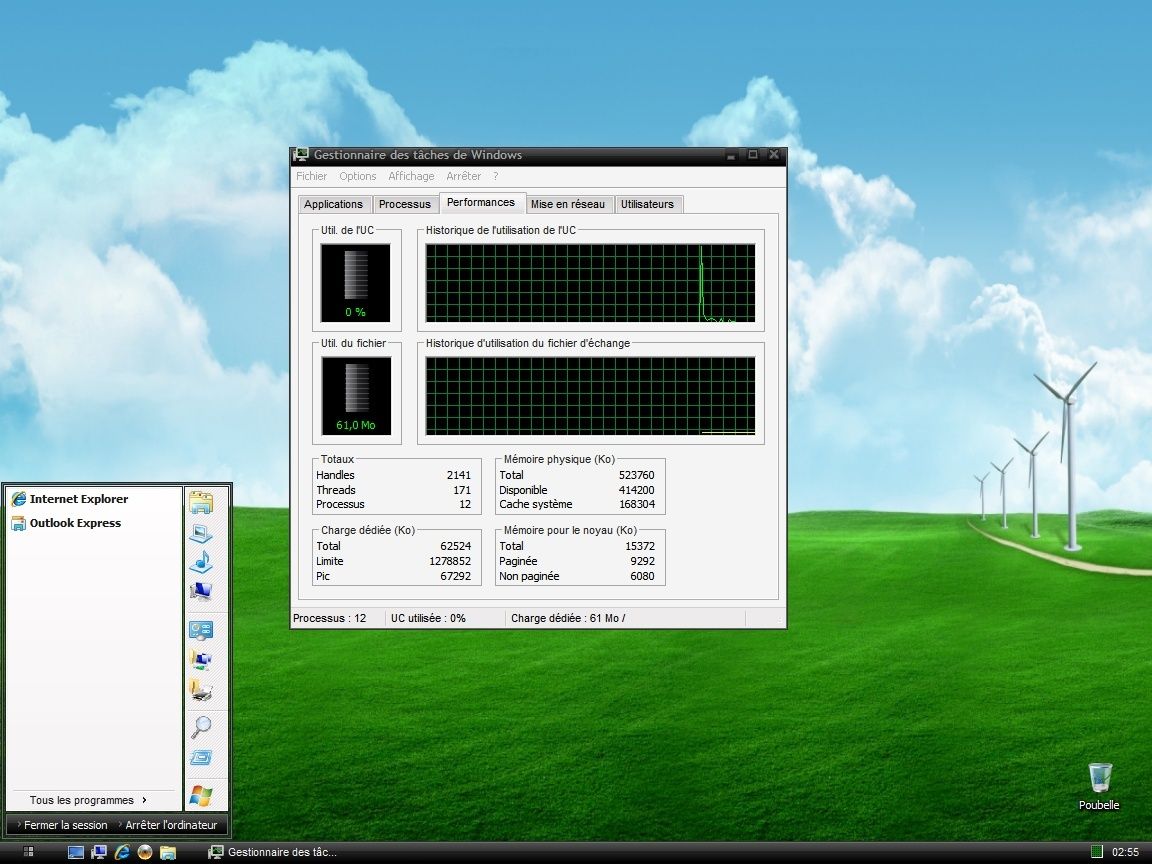Open the music note icon in start menu
This screenshot has height=864, width=1152.
(201, 562)
